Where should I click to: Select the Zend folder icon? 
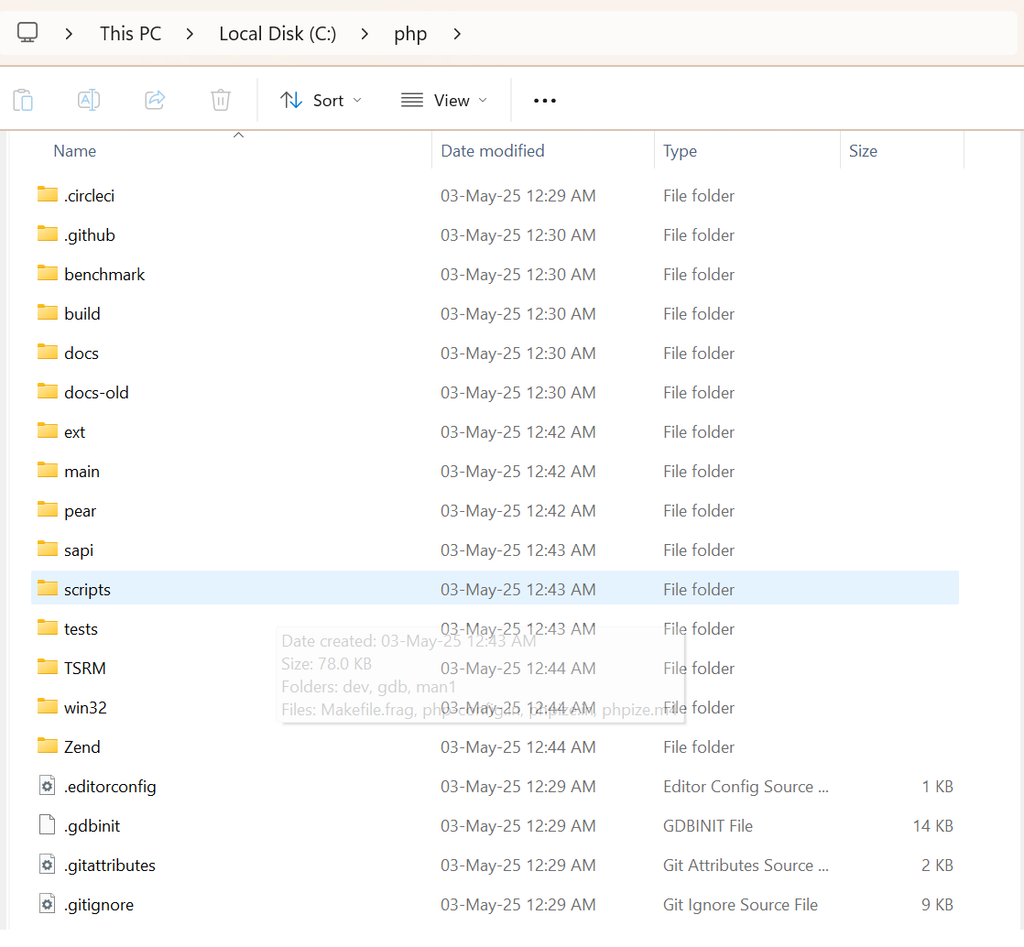point(47,746)
